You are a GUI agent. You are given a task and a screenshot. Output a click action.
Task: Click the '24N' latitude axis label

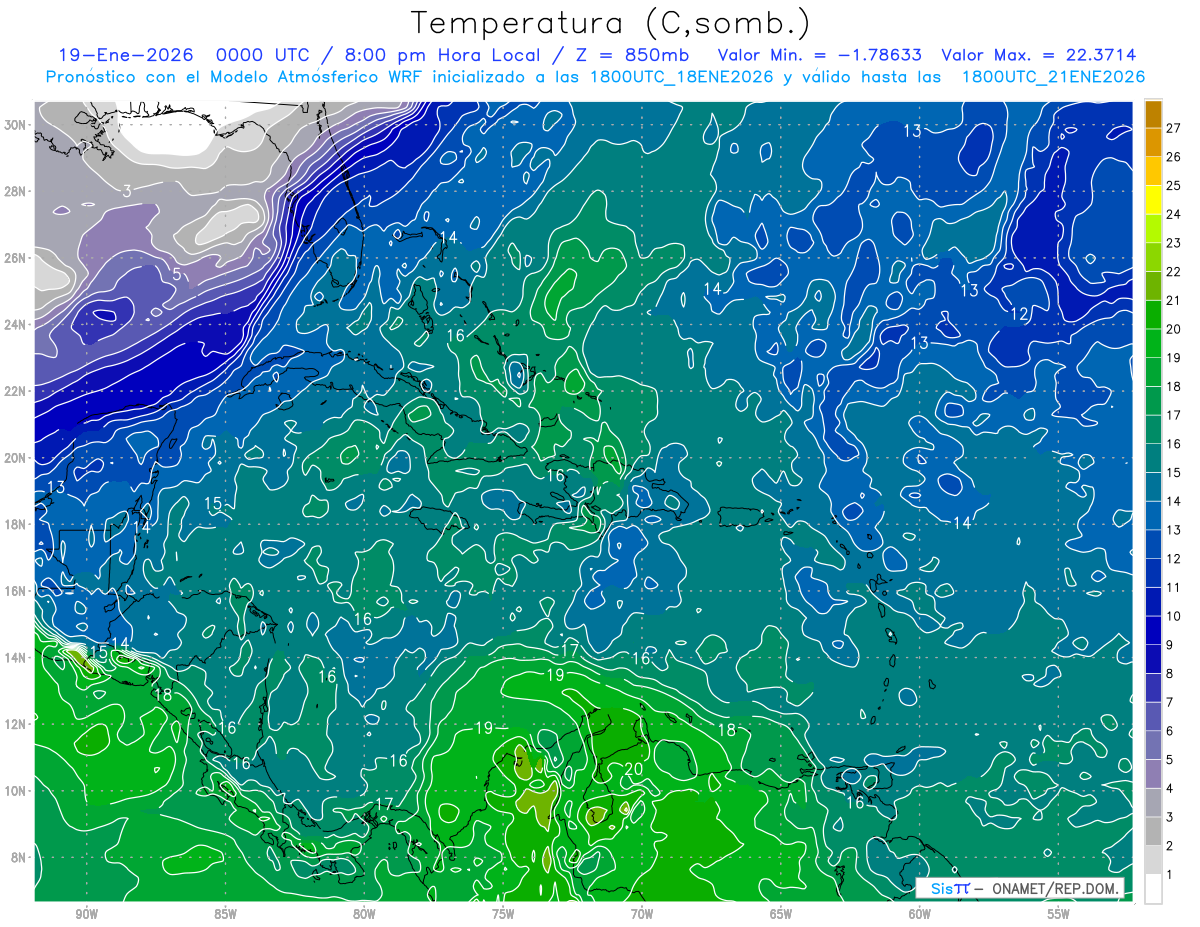(17, 325)
